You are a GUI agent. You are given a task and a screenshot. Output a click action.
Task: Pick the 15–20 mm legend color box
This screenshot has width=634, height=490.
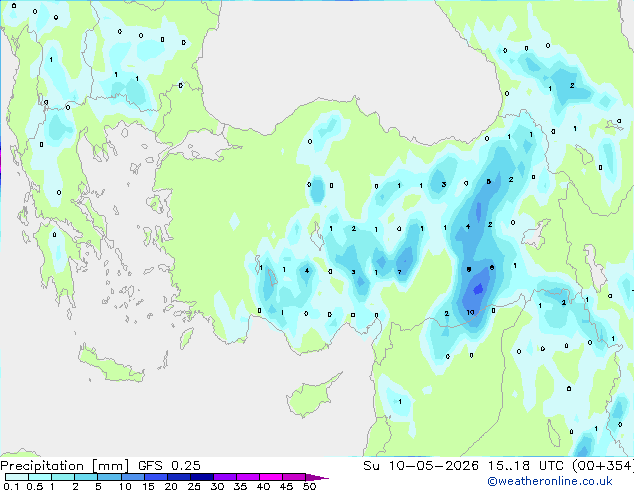(156, 477)
